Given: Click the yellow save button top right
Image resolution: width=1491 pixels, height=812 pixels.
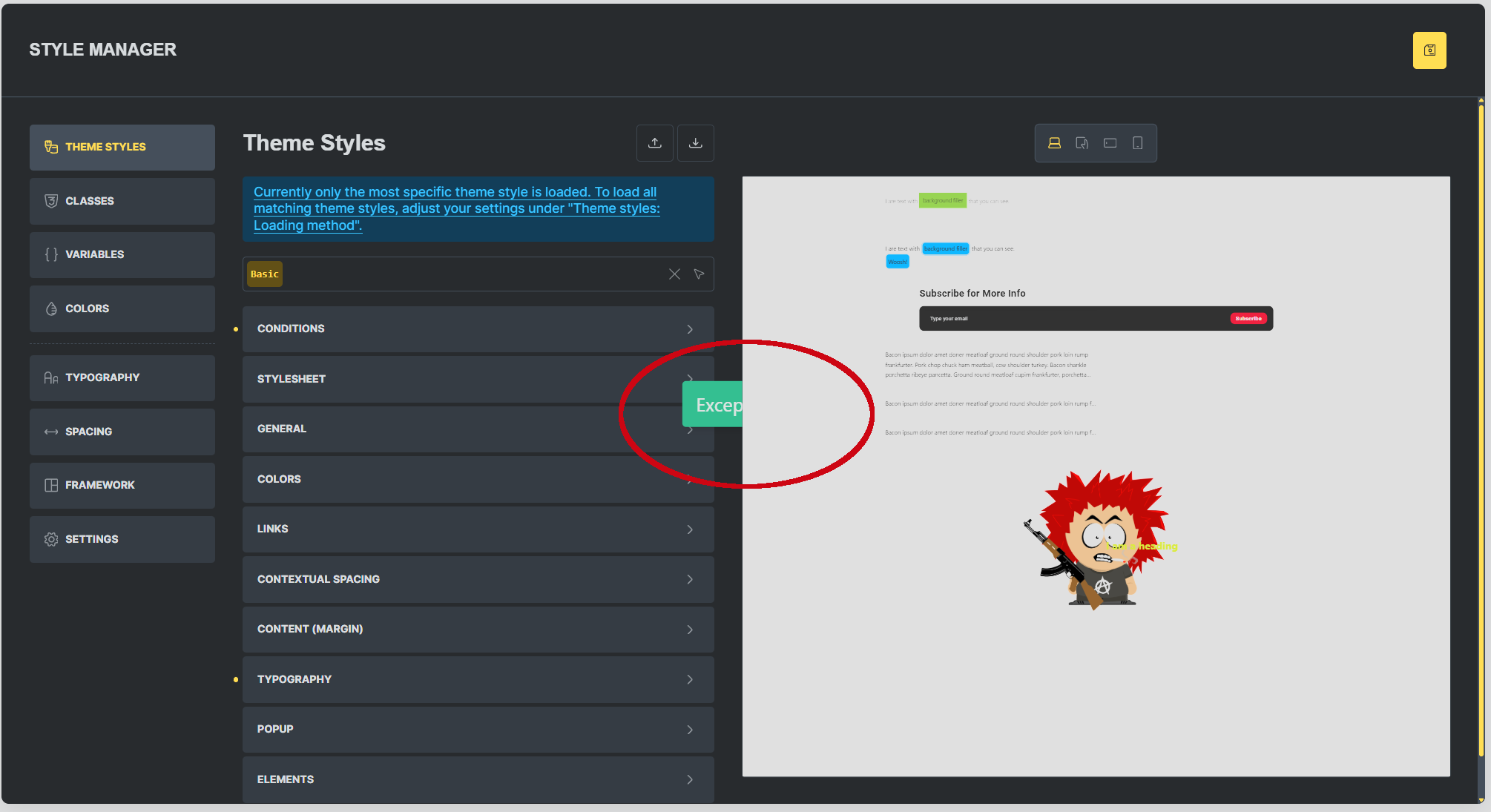Looking at the screenshot, I should click(1429, 50).
